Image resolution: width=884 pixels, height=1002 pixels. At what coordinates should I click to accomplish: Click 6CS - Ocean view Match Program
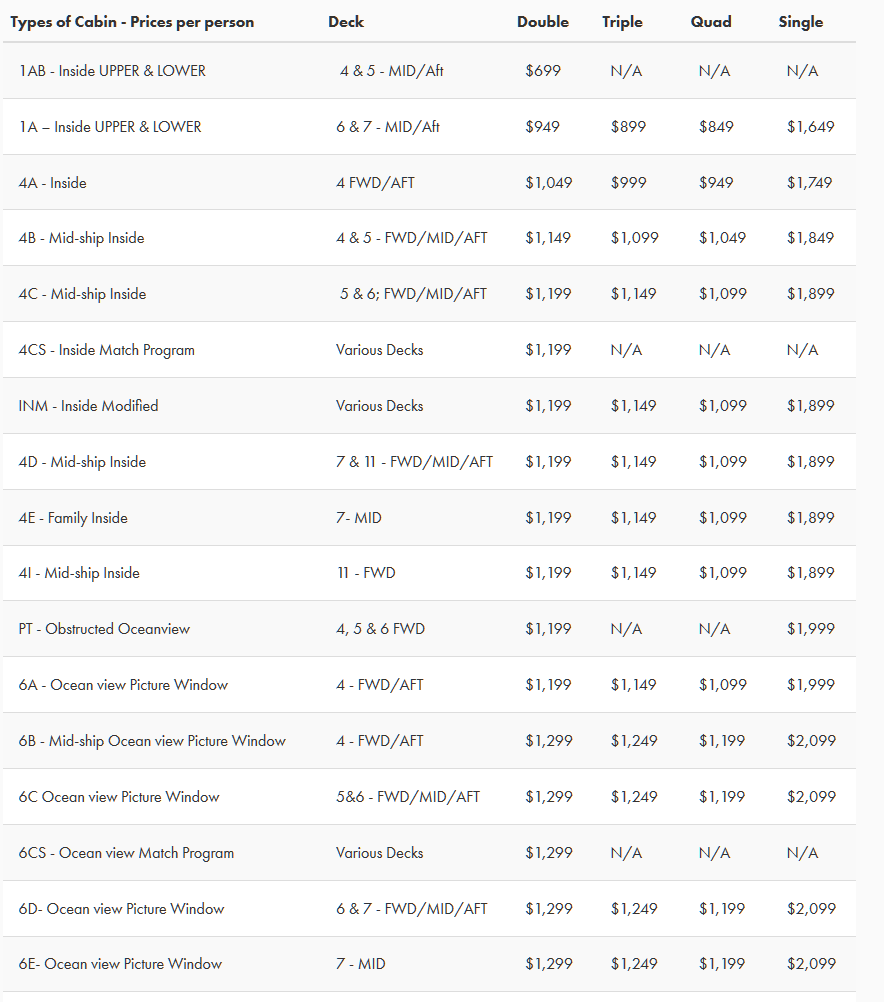coord(126,853)
